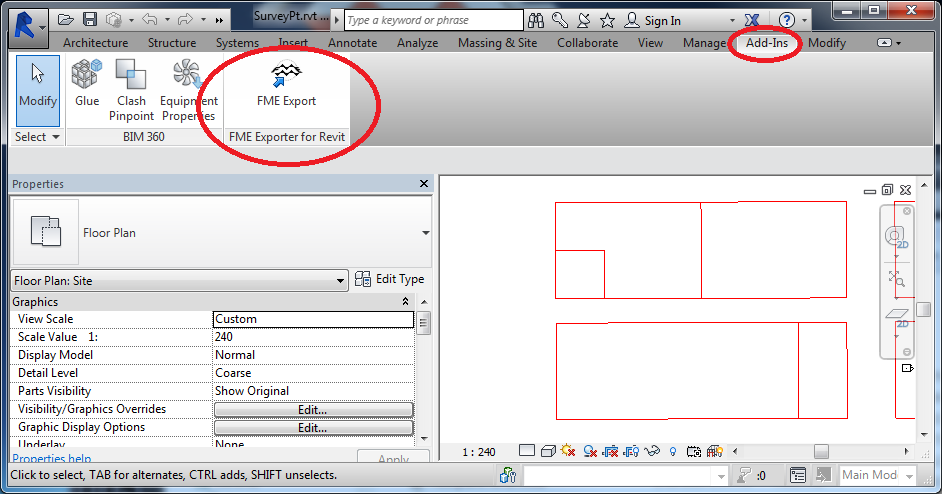Image resolution: width=942 pixels, height=494 pixels.
Task: Expand the quick access toolbar overflow arrows
Action: (x=219, y=20)
